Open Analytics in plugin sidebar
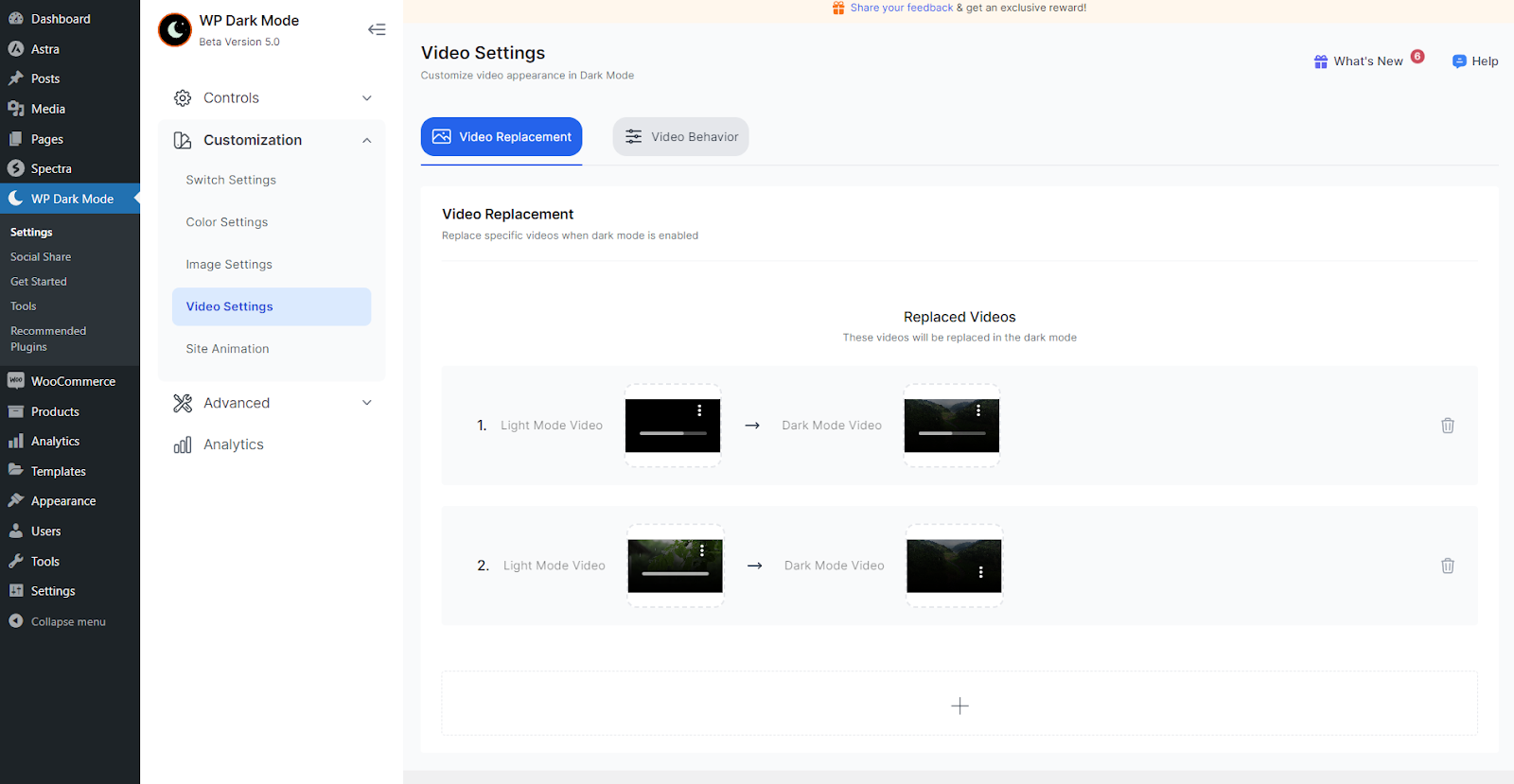The height and width of the screenshot is (784, 1514). pos(234,444)
